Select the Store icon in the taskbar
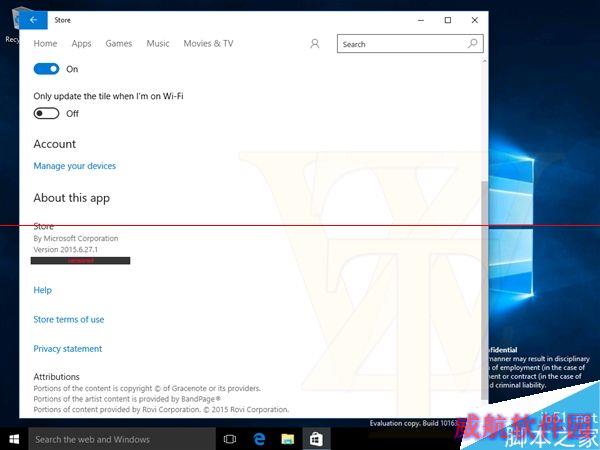Screen dimensions: 600x450 (x=316, y=439)
